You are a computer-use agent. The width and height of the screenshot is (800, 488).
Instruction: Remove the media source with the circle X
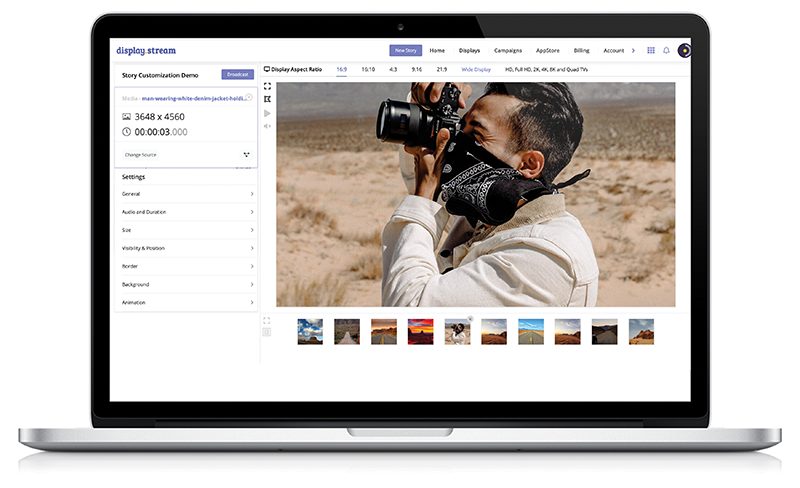249,97
